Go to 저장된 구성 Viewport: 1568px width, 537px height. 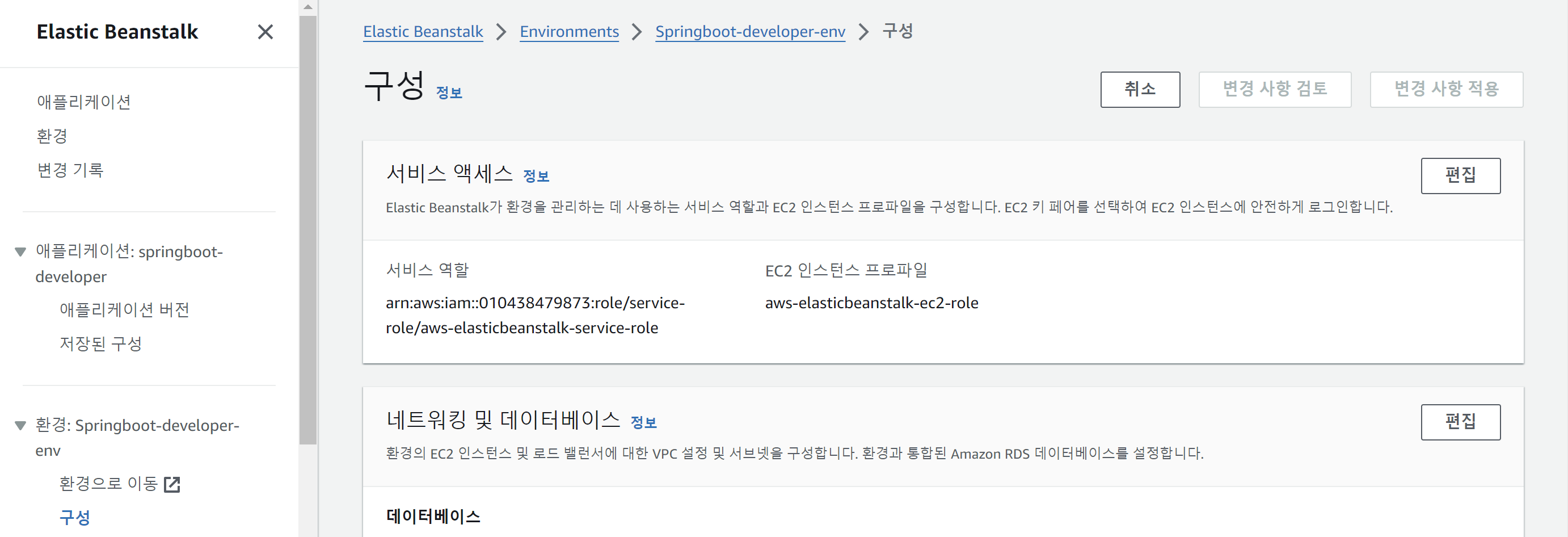100,344
